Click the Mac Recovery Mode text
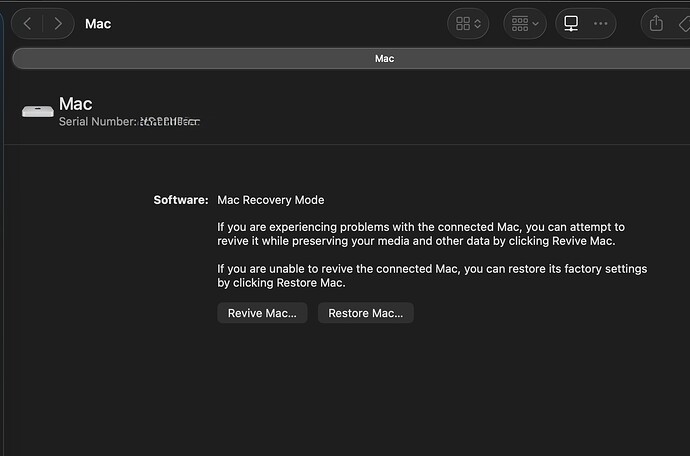 [x=271, y=200]
